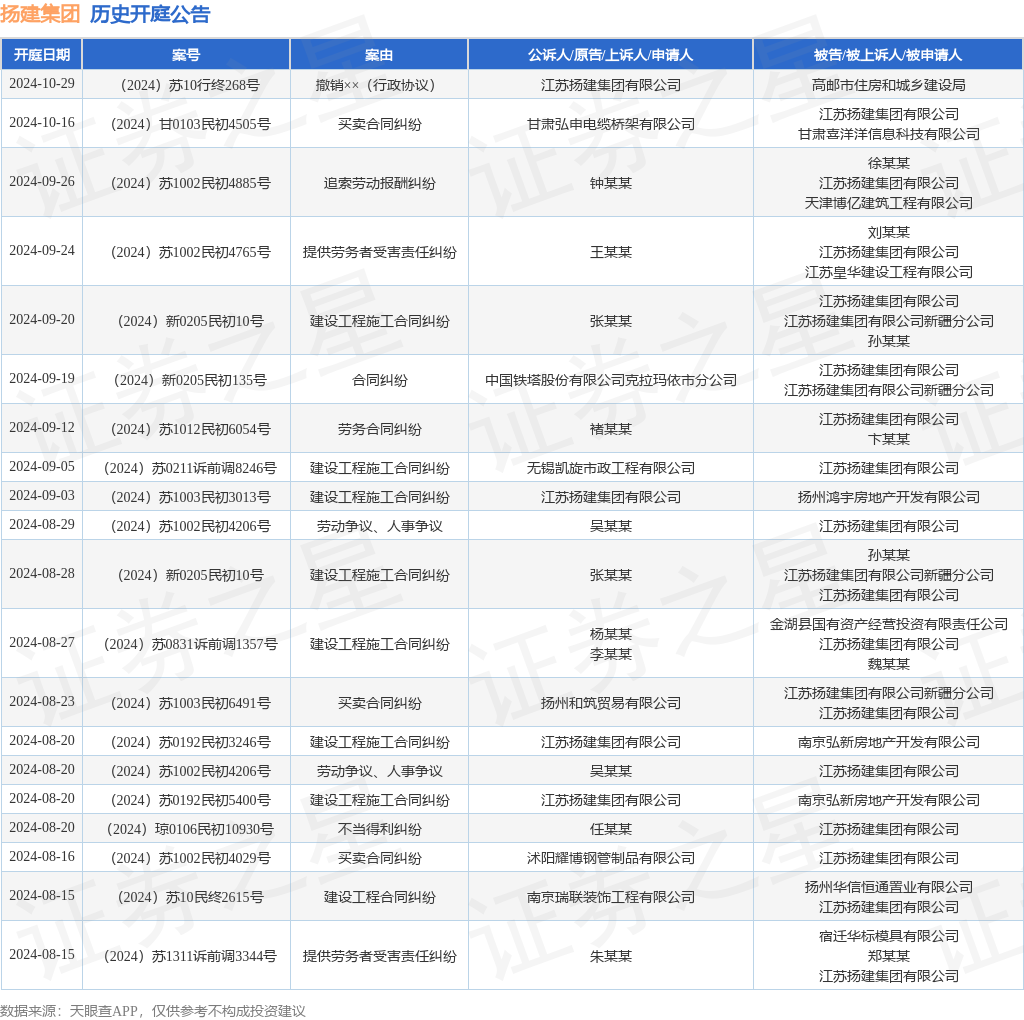Click the date 2024-09-26
This screenshot has width=1024, height=1020.
[42, 182]
